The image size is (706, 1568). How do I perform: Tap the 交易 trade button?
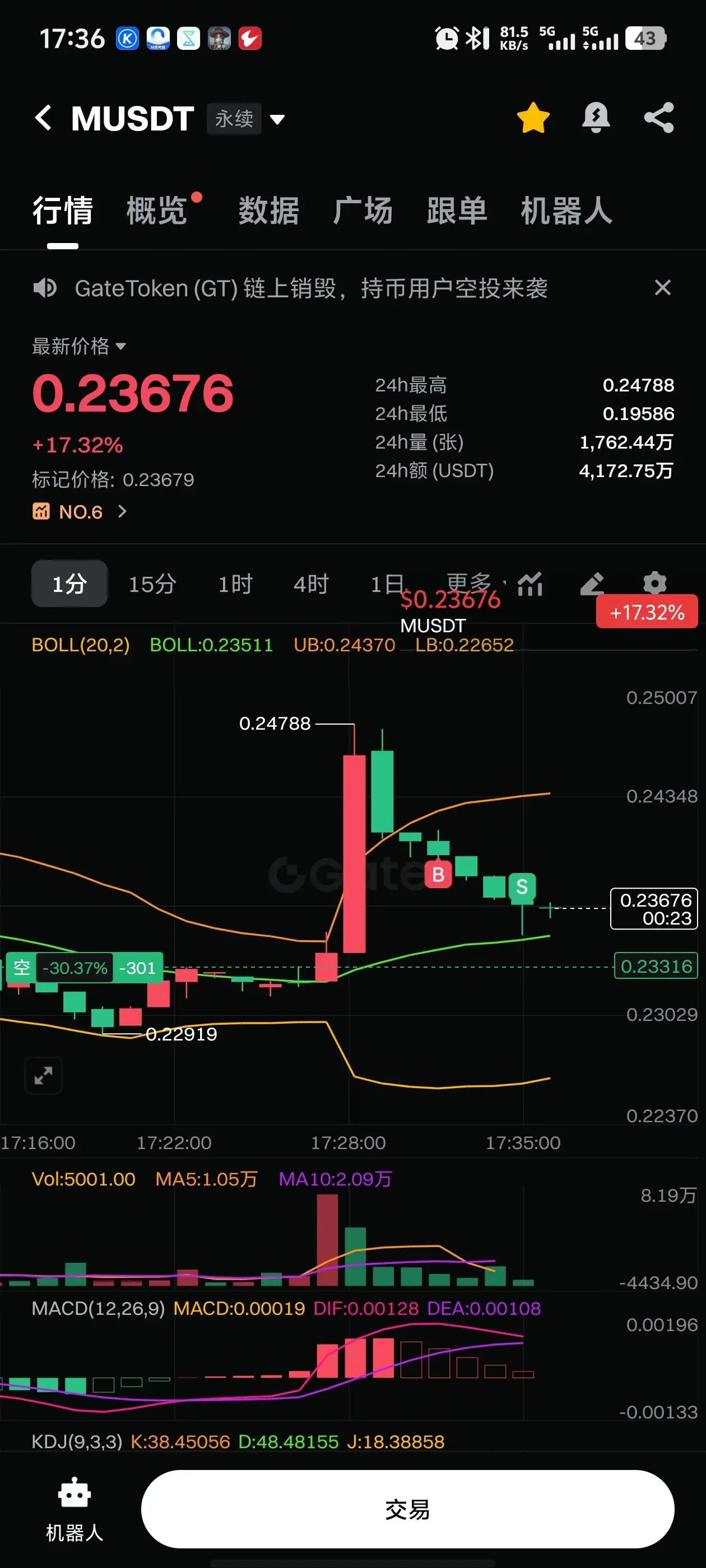(x=407, y=1509)
